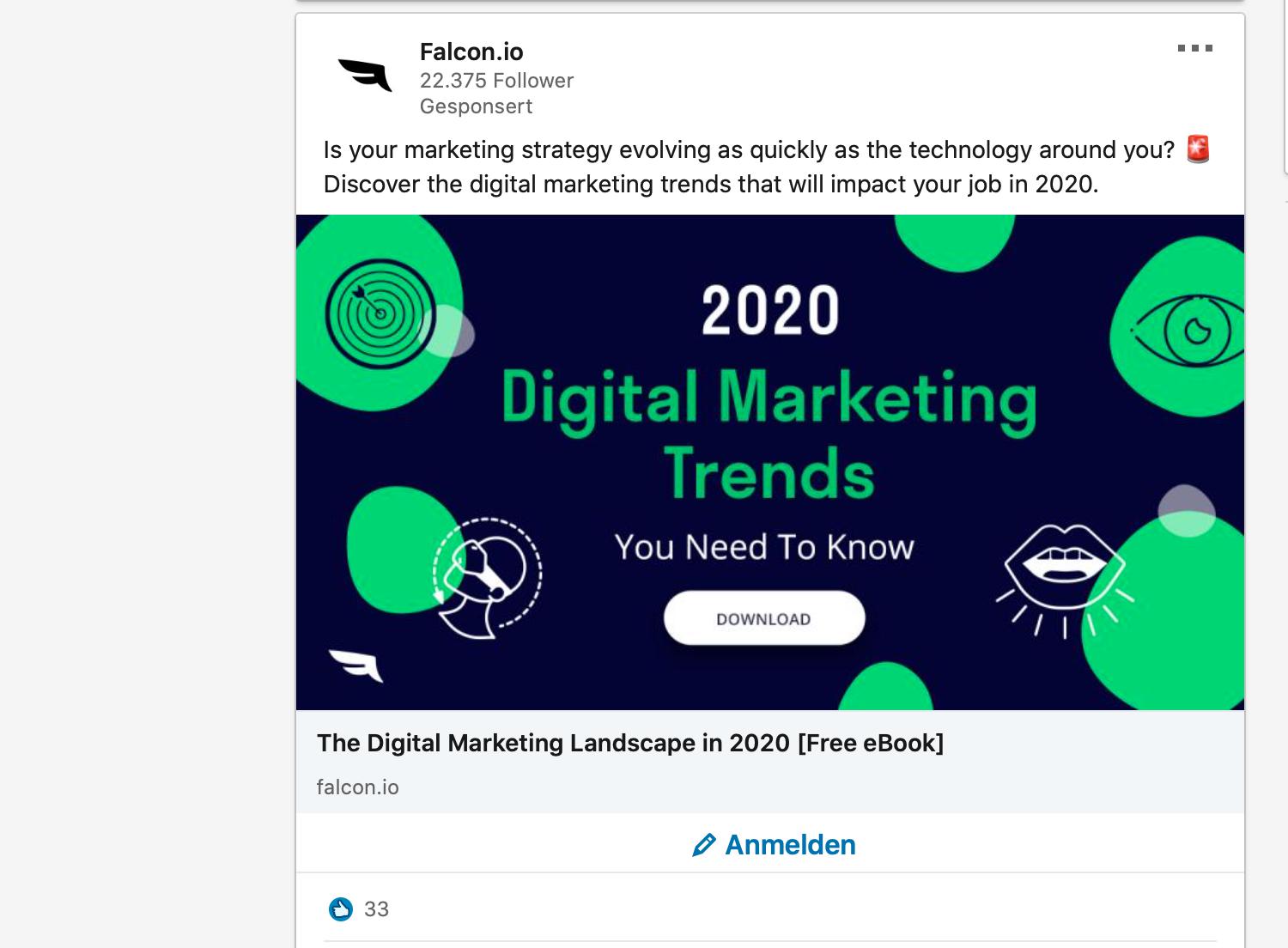This screenshot has width=1288, height=948.
Task: Click the head-profile face-scan icon in banner
Action: (486, 578)
